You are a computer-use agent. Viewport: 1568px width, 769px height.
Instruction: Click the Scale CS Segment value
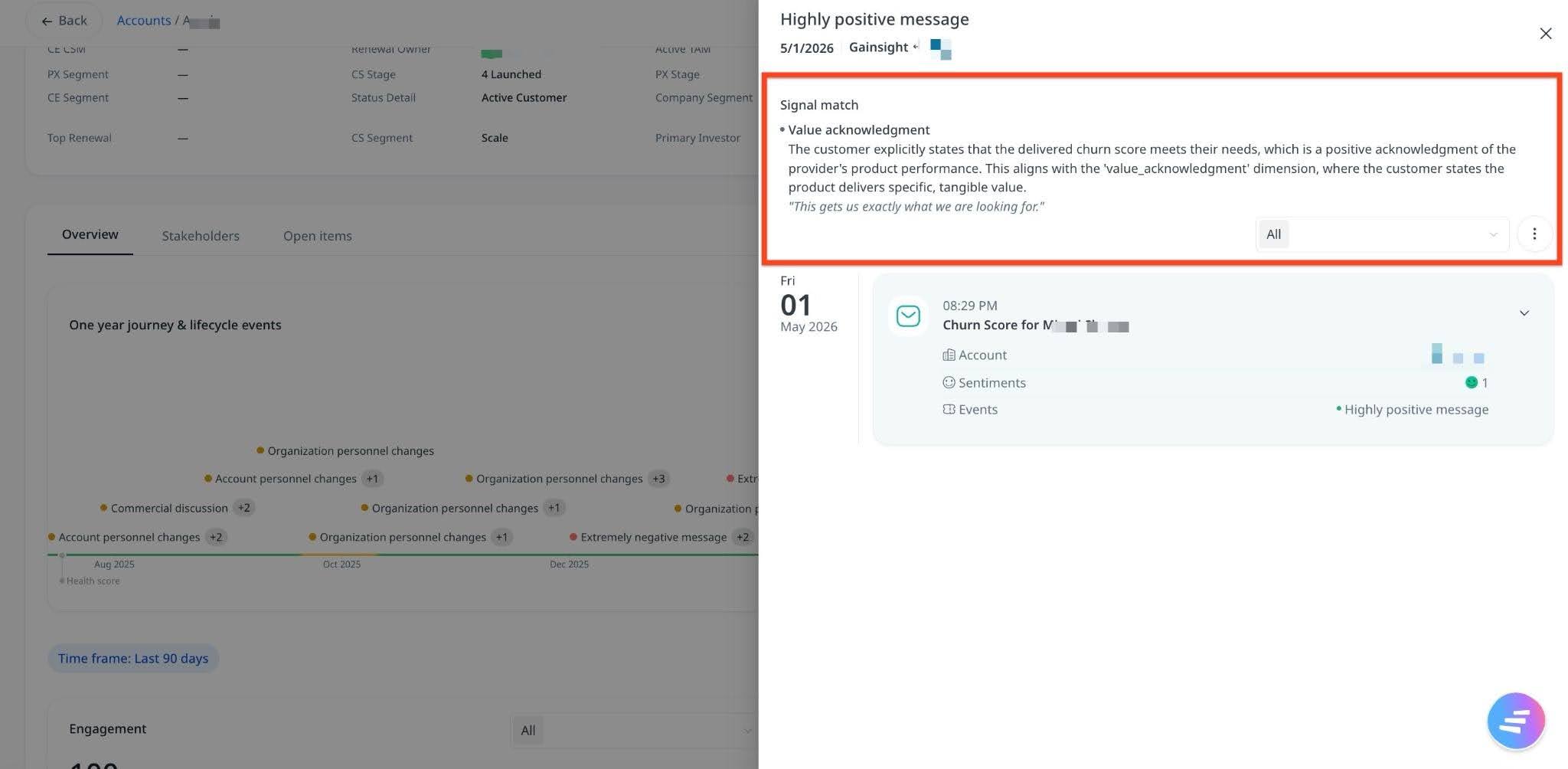pyautogui.click(x=495, y=138)
